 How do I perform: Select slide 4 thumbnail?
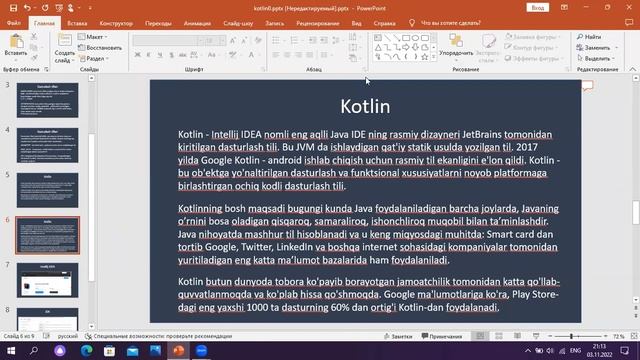click(x=47, y=145)
